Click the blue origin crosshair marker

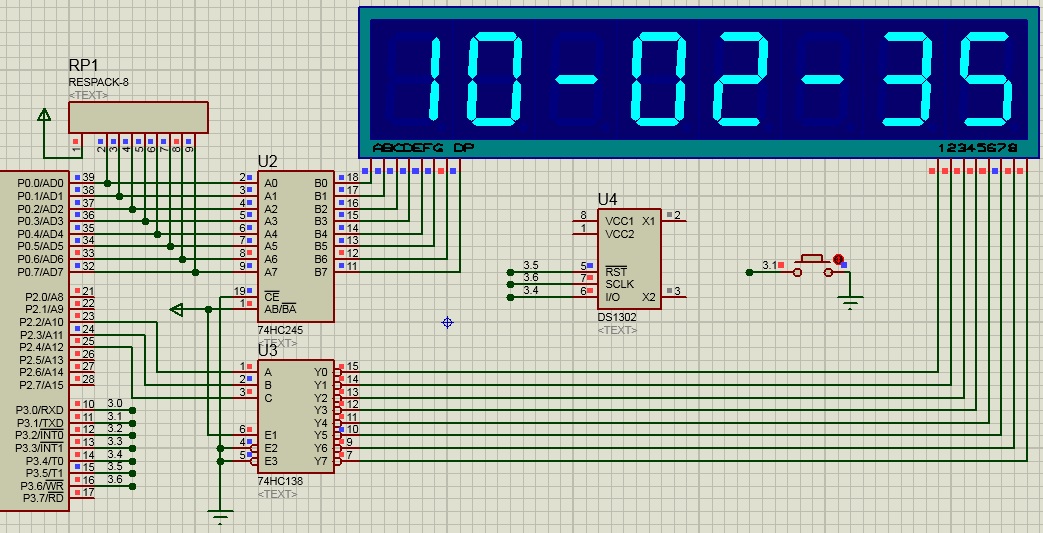point(447,323)
